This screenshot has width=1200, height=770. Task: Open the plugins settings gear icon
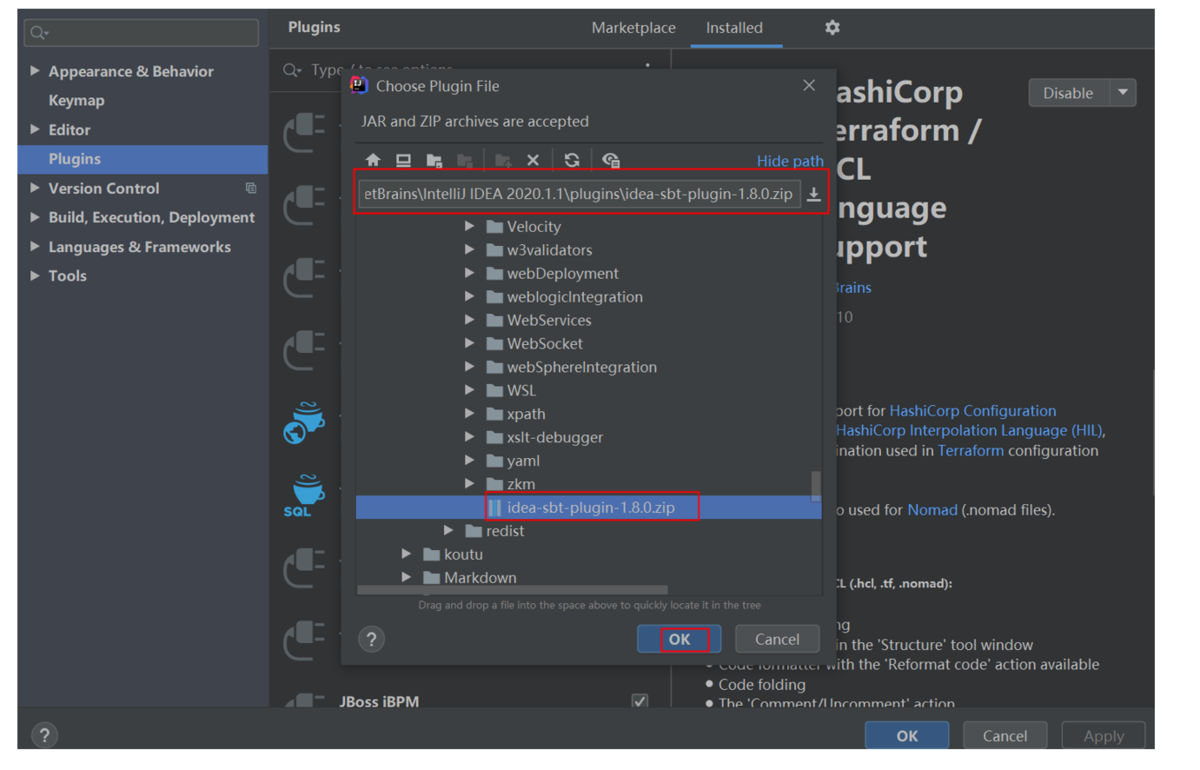pos(832,28)
